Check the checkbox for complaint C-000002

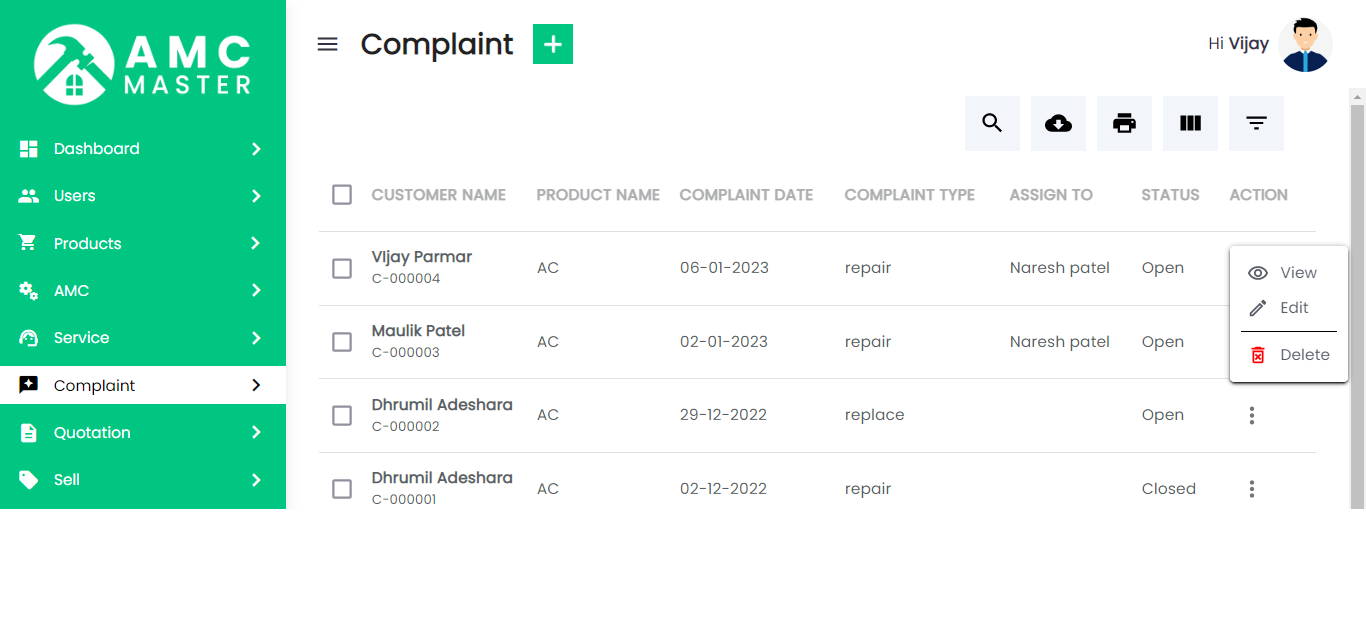click(341, 415)
